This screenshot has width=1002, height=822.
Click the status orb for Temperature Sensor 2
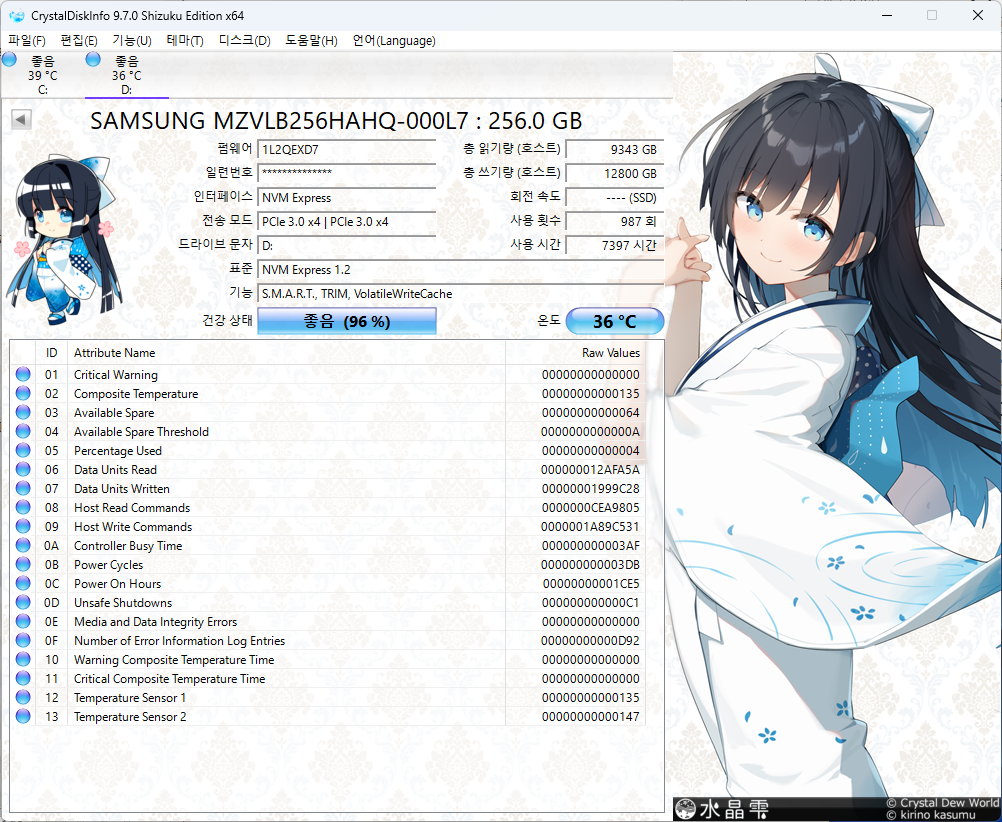click(x=23, y=716)
